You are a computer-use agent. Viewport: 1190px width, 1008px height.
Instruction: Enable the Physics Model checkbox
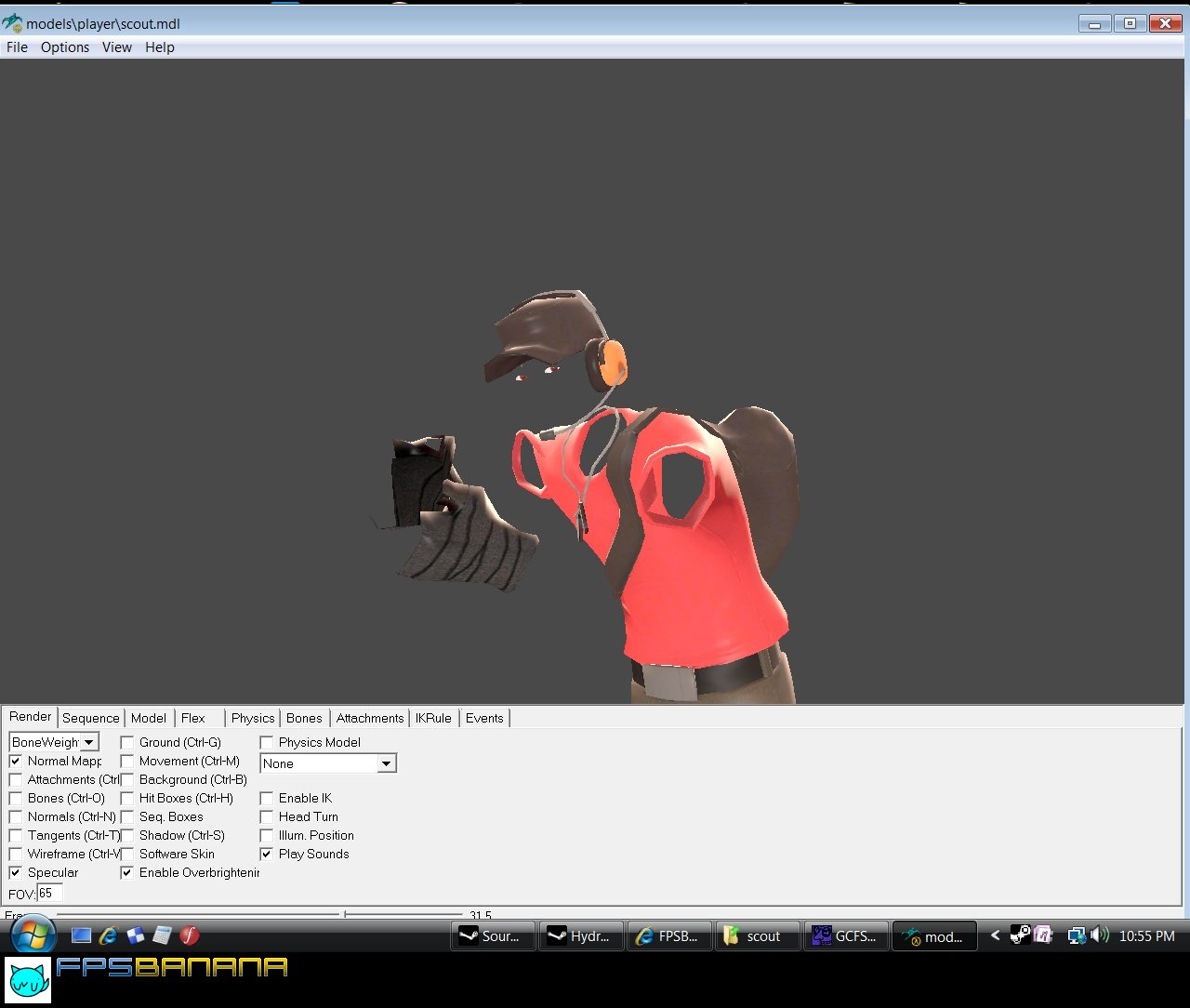pyautogui.click(x=267, y=742)
